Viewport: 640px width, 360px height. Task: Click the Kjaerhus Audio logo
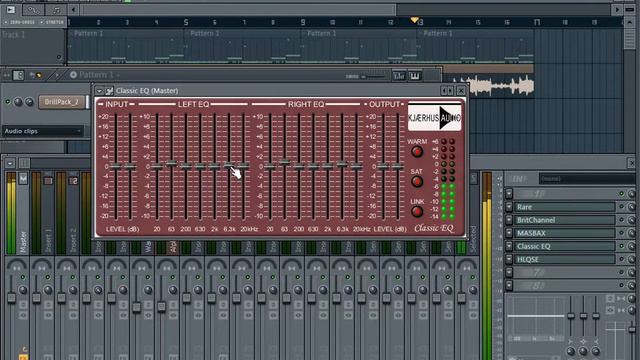click(435, 118)
